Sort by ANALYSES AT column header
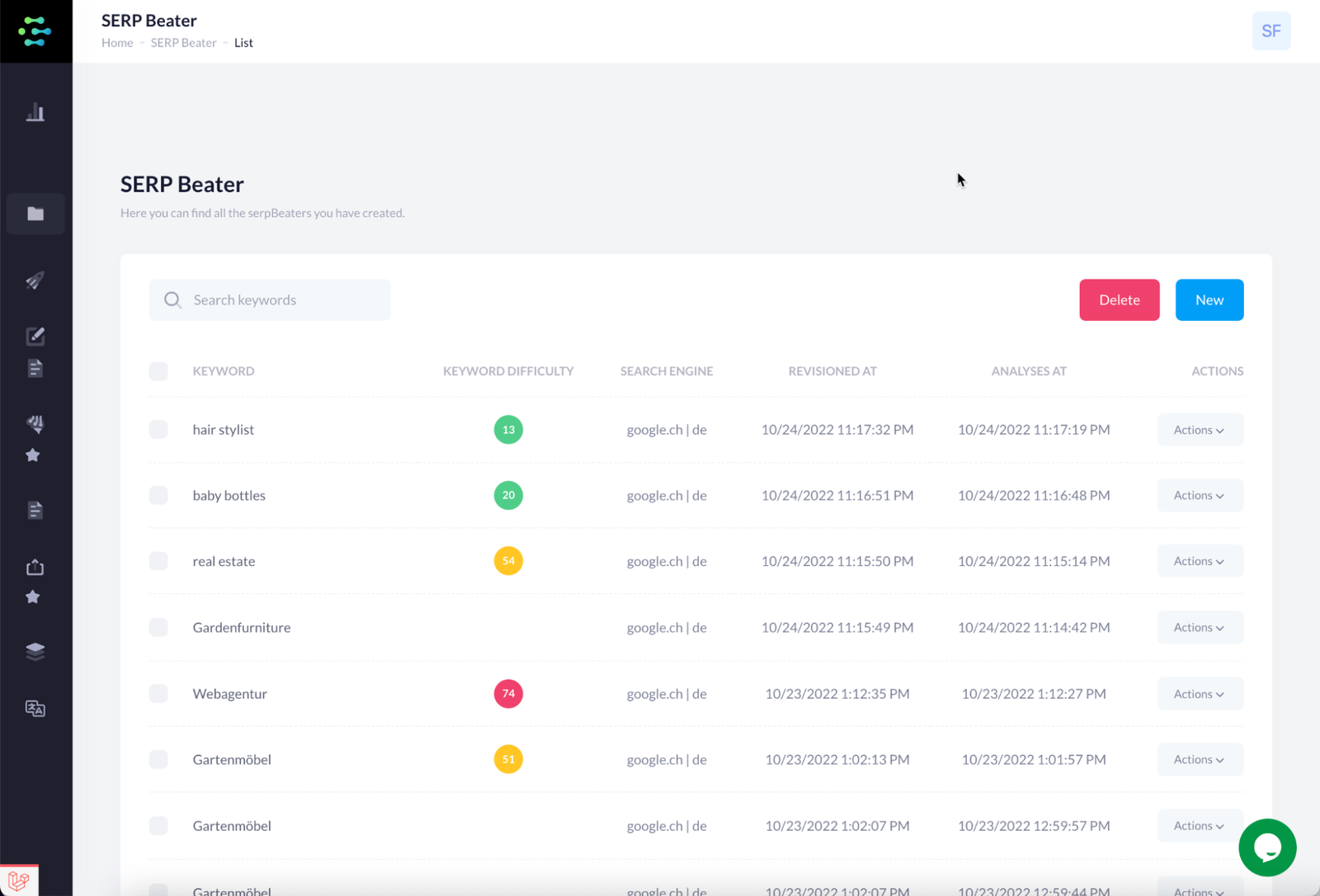 [x=1029, y=371]
